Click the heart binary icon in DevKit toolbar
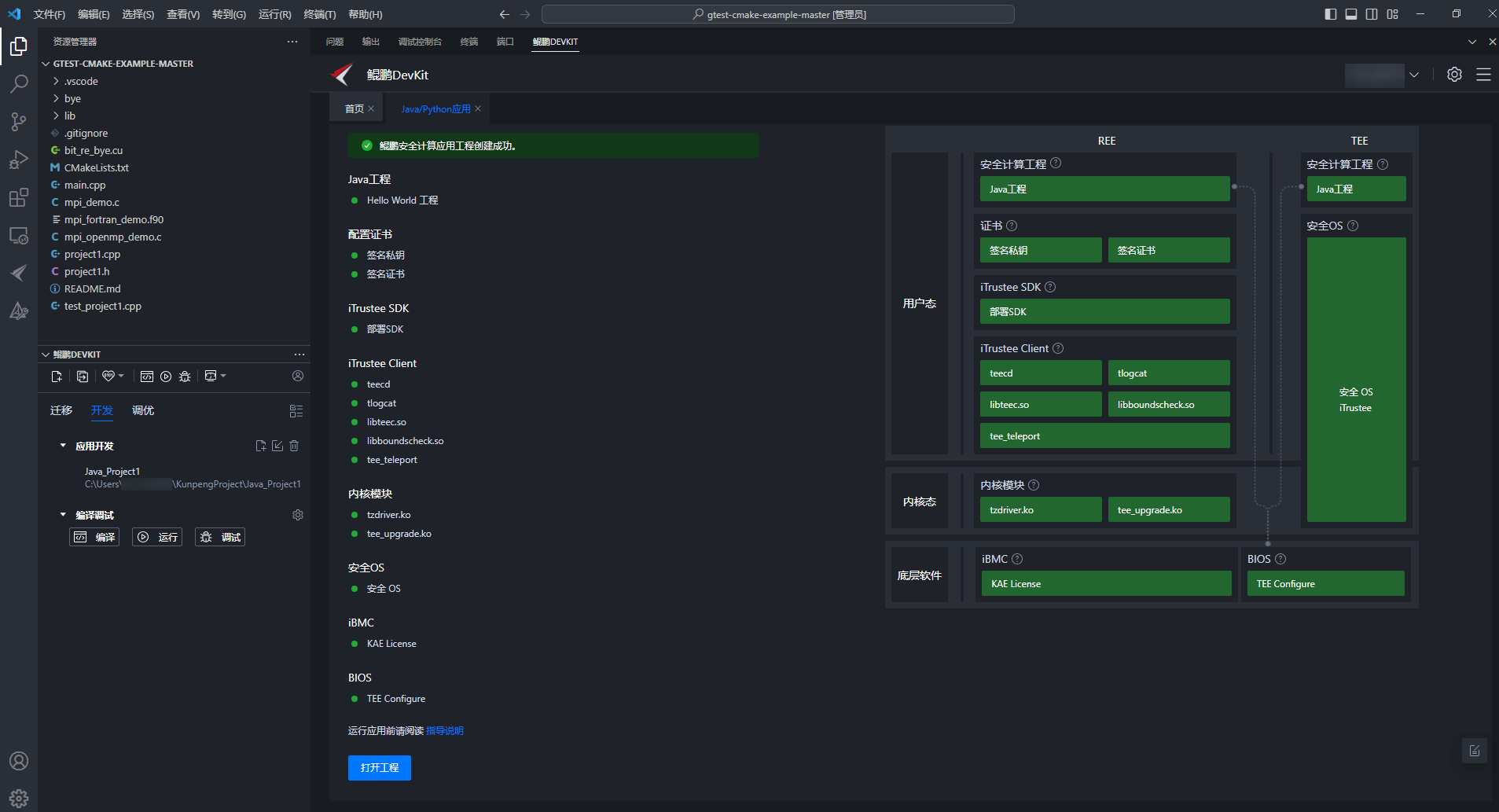This screenshot has height=812, width=1499. coord(108,377)
